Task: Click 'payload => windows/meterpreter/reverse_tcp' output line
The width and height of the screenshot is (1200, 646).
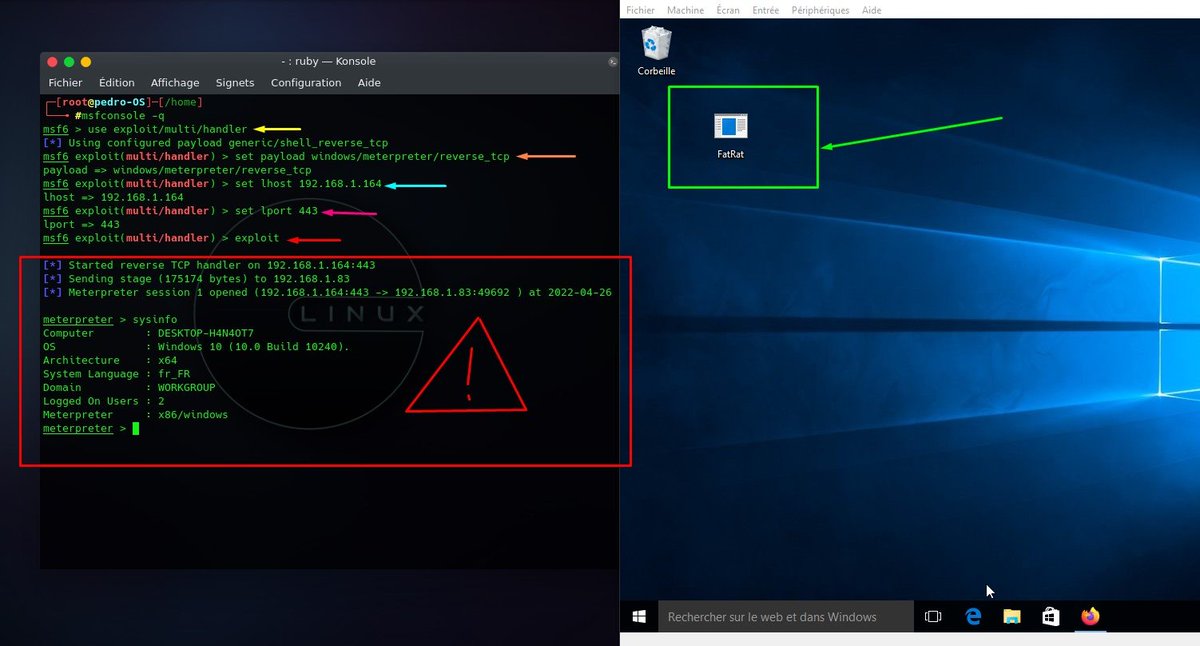Action: click(177, 171)
